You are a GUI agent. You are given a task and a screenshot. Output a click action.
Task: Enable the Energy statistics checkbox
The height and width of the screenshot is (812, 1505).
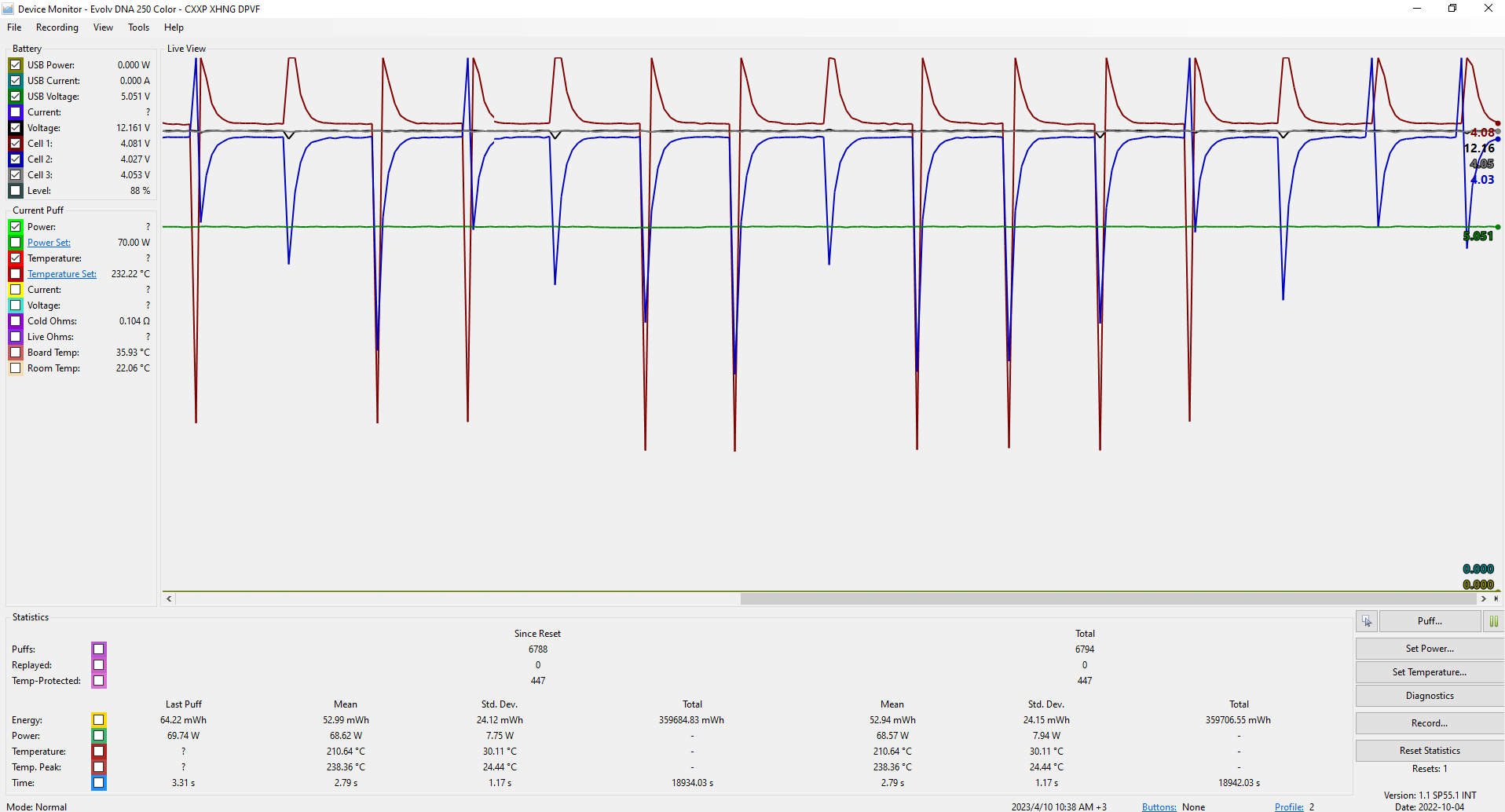(99, 720)
